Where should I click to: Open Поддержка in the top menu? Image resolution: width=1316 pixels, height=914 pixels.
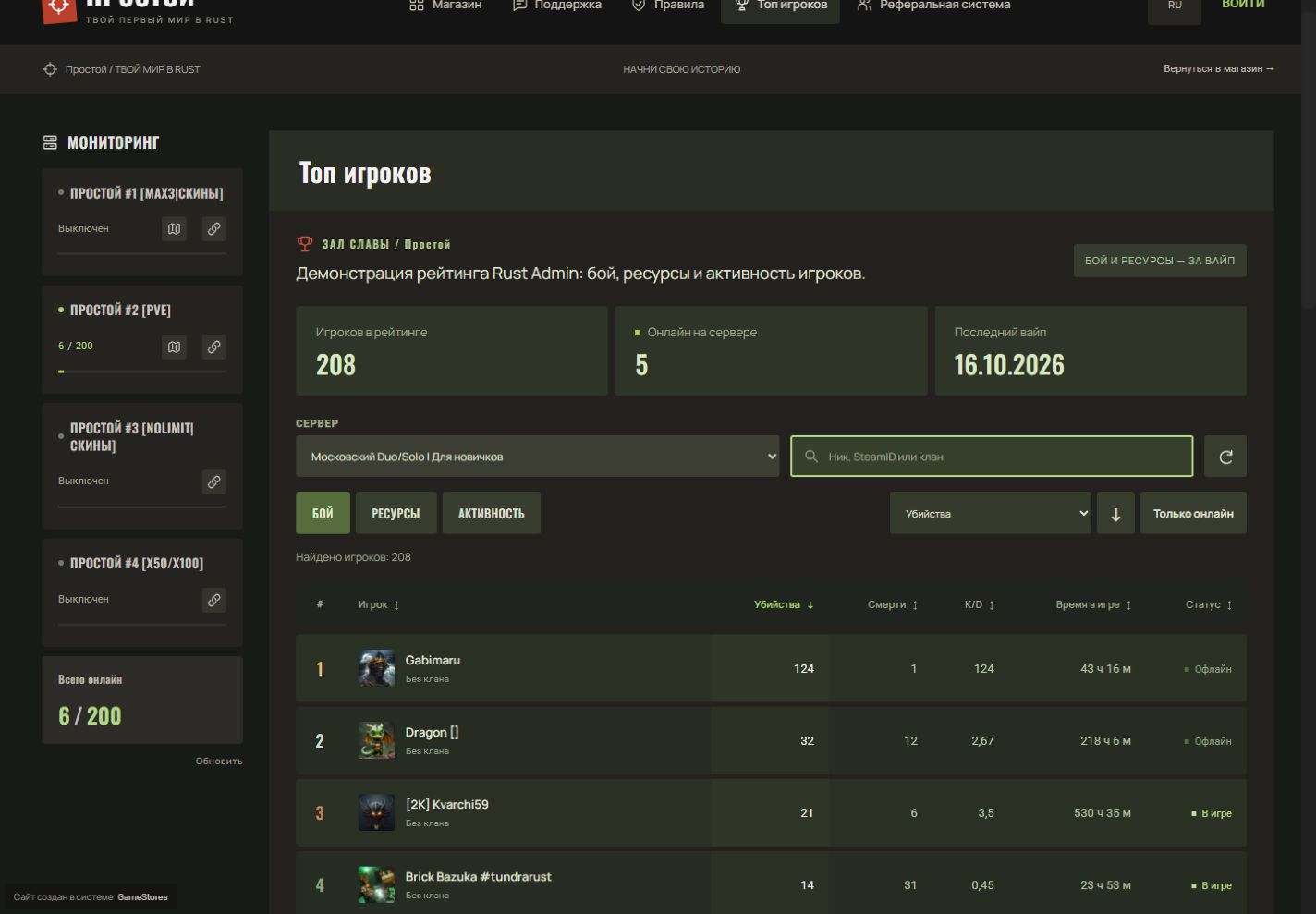point(557,6)
